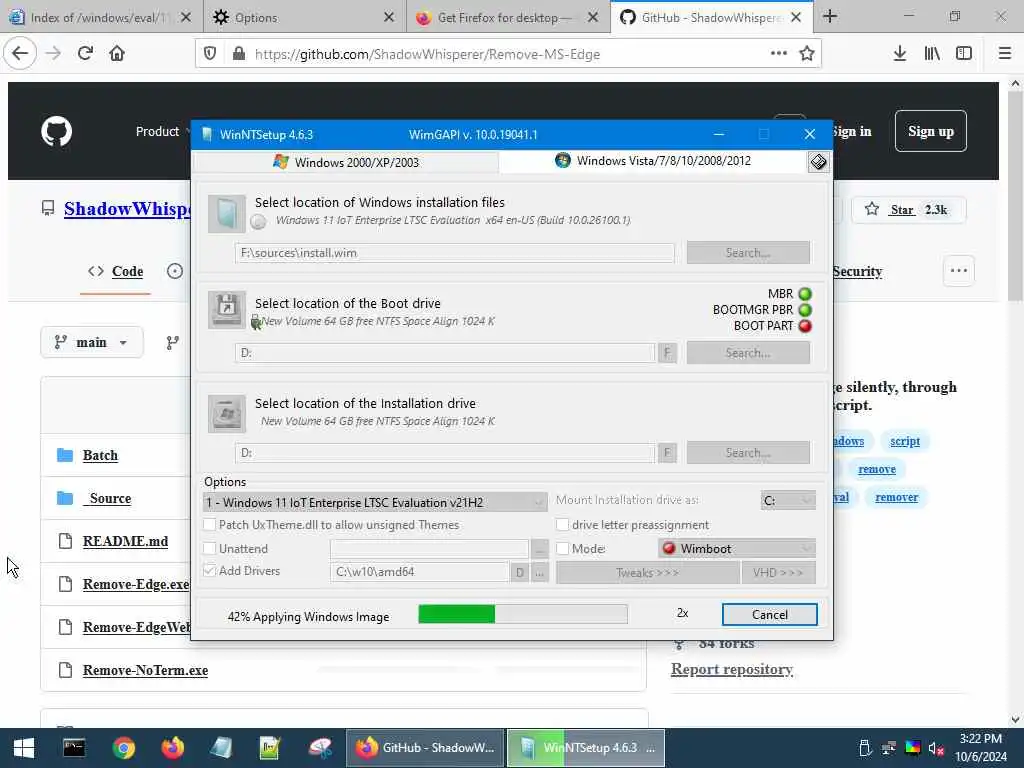This screenshot has height=768, width=1024.
Task: Click the tracking protection shield icon
Action: tap(210, 54)
